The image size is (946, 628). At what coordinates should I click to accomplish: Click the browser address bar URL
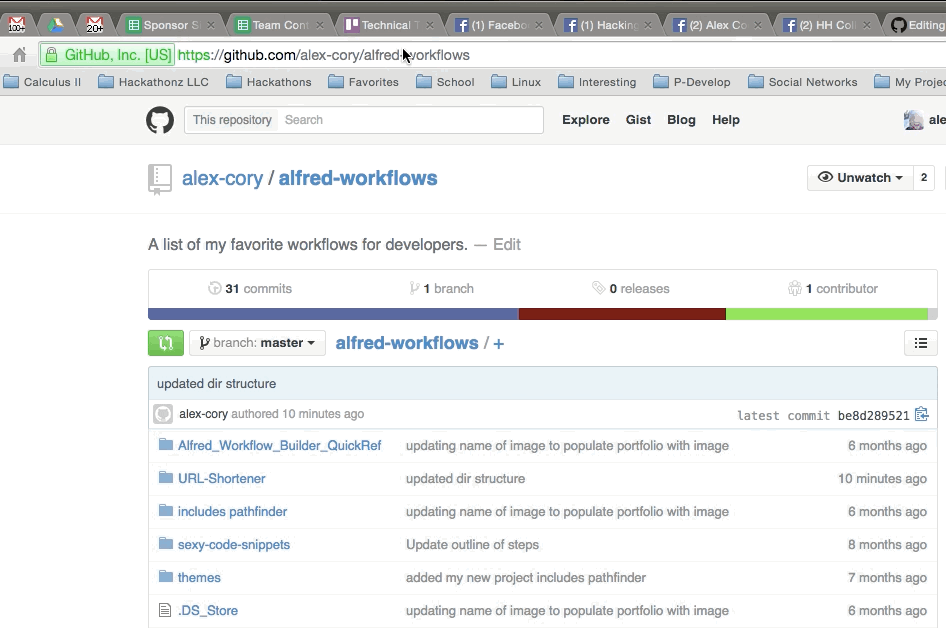(x=323, y=55)
